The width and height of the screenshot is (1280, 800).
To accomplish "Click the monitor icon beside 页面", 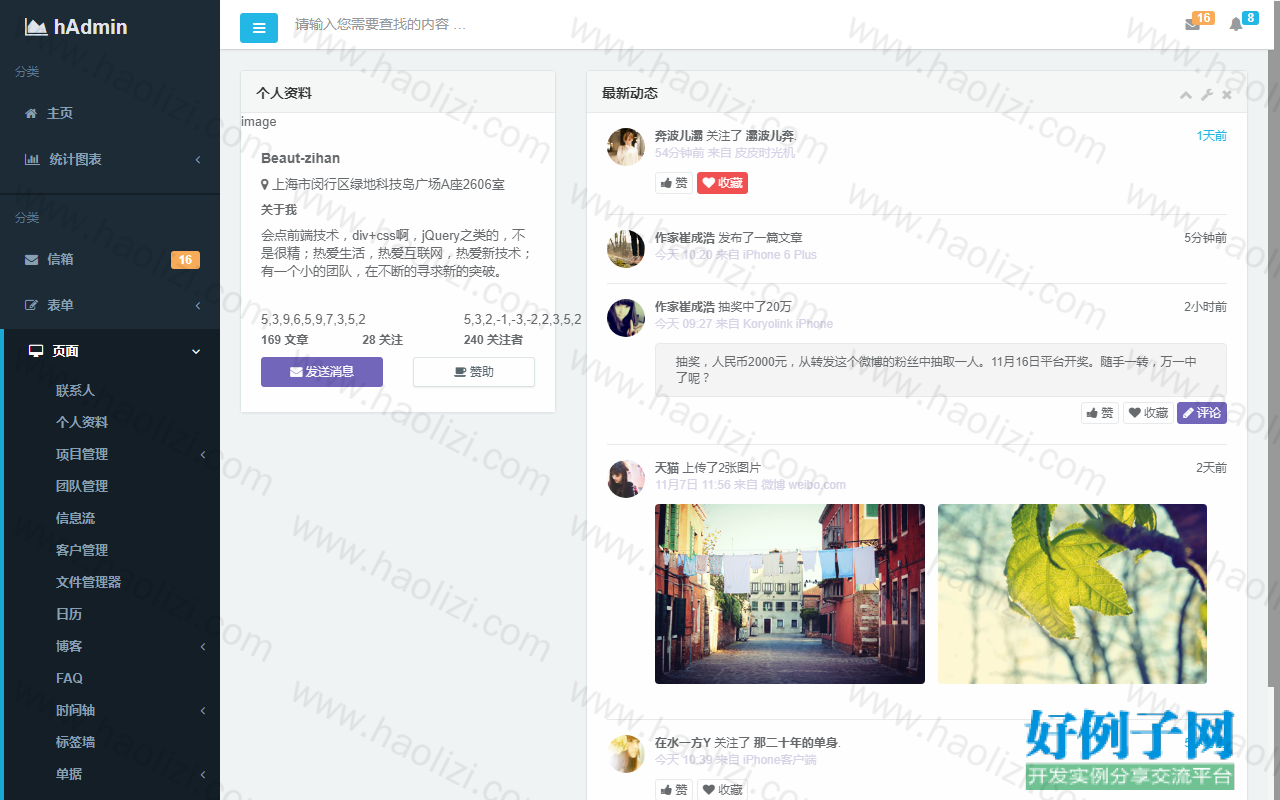I will click(36, 351).
